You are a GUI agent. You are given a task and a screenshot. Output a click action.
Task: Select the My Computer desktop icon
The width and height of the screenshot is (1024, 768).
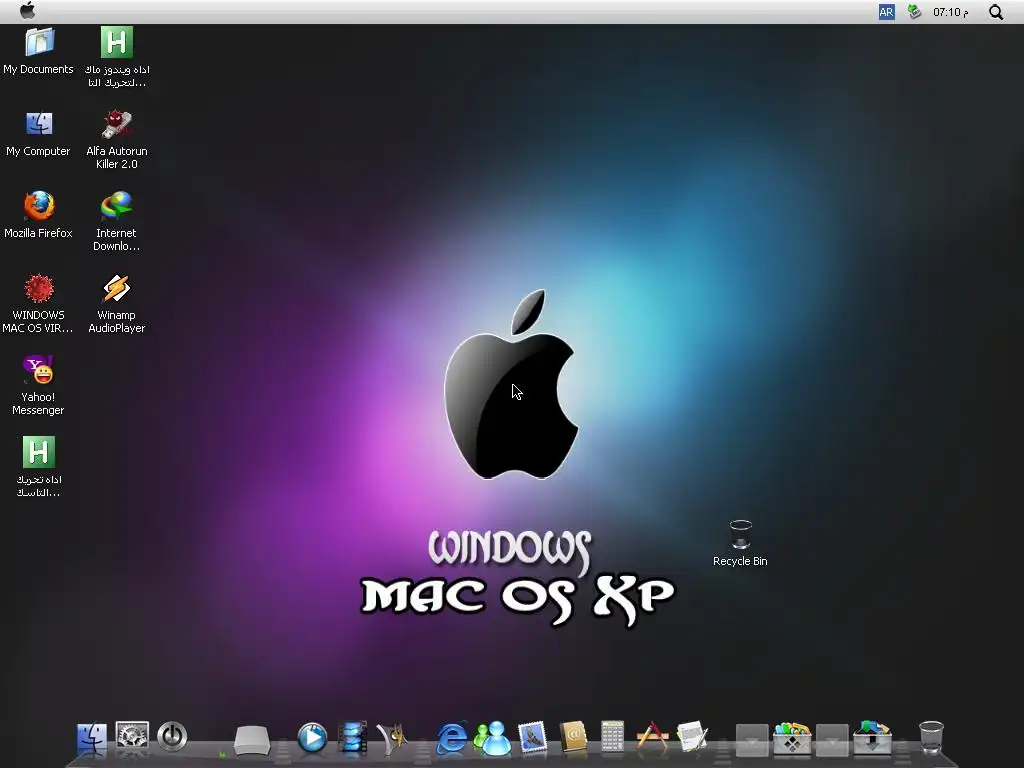[39, 133]
